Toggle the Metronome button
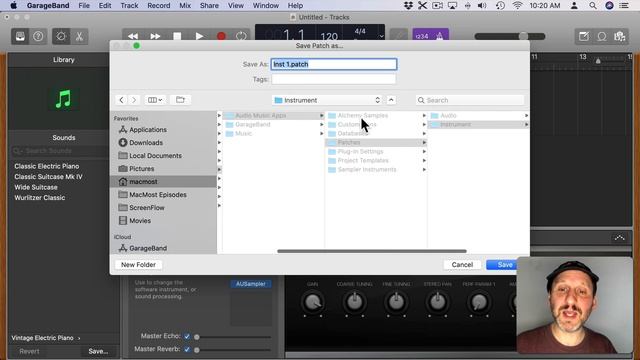The image size is (640, 360). pos(440,36)
